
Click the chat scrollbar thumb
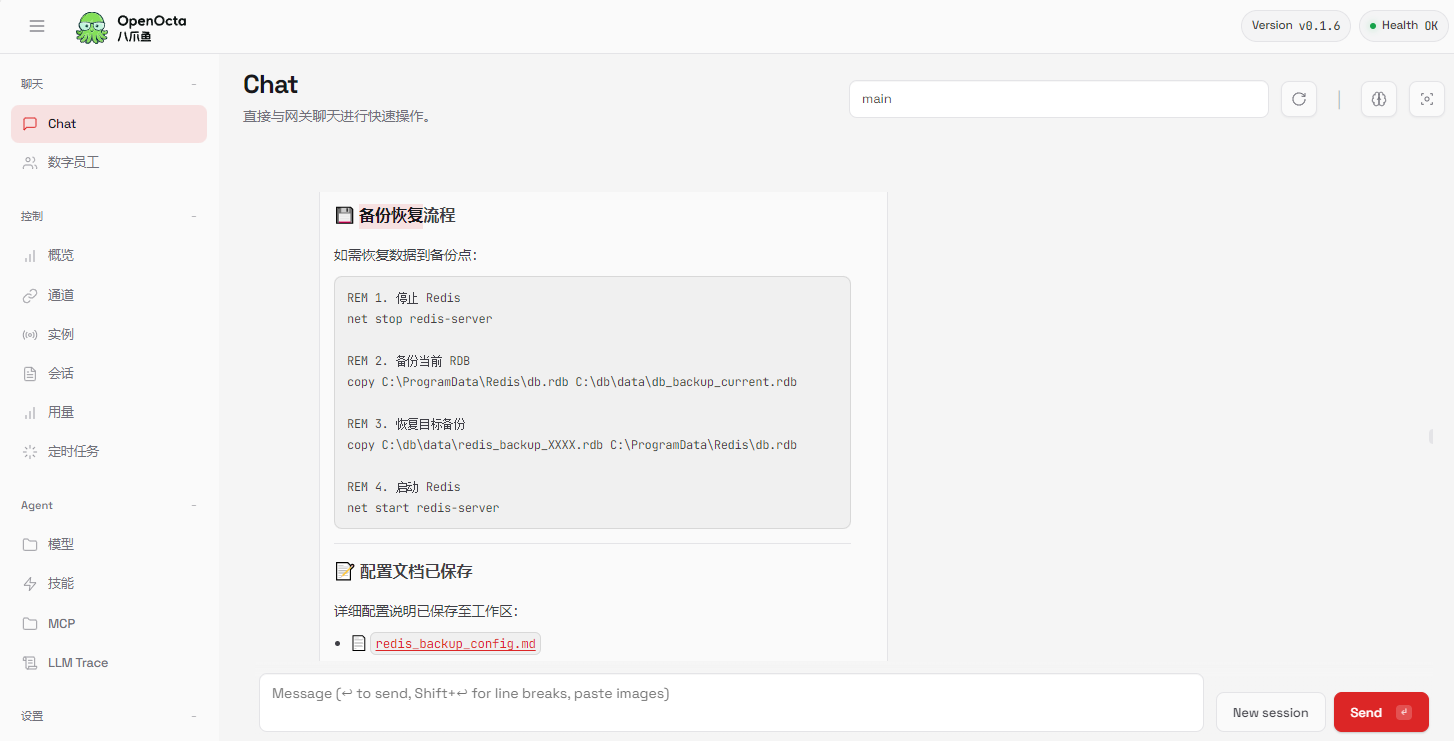click(x=1431, y=436)
